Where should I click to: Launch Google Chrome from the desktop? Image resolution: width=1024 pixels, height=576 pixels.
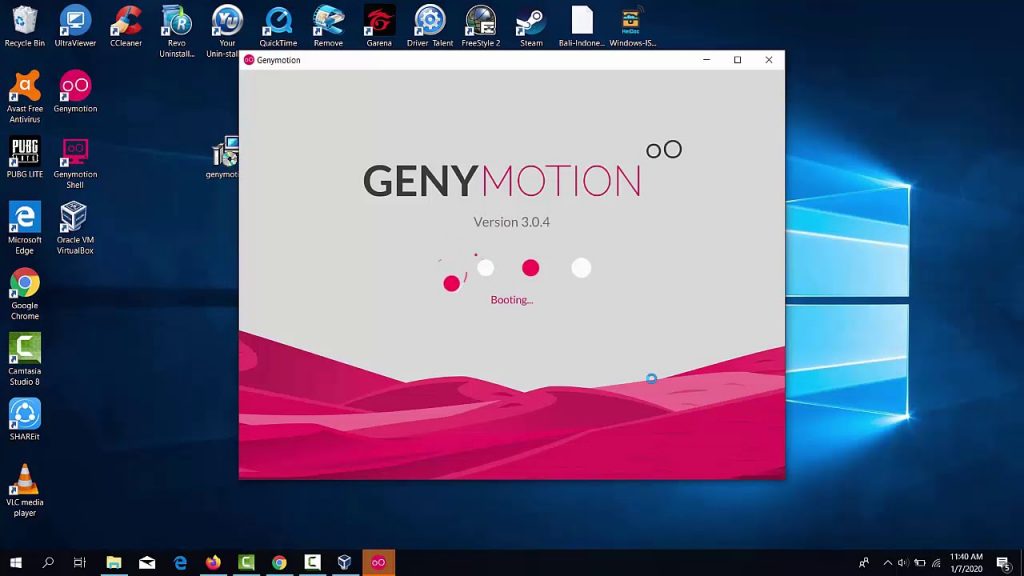click(x=25, y=285)
